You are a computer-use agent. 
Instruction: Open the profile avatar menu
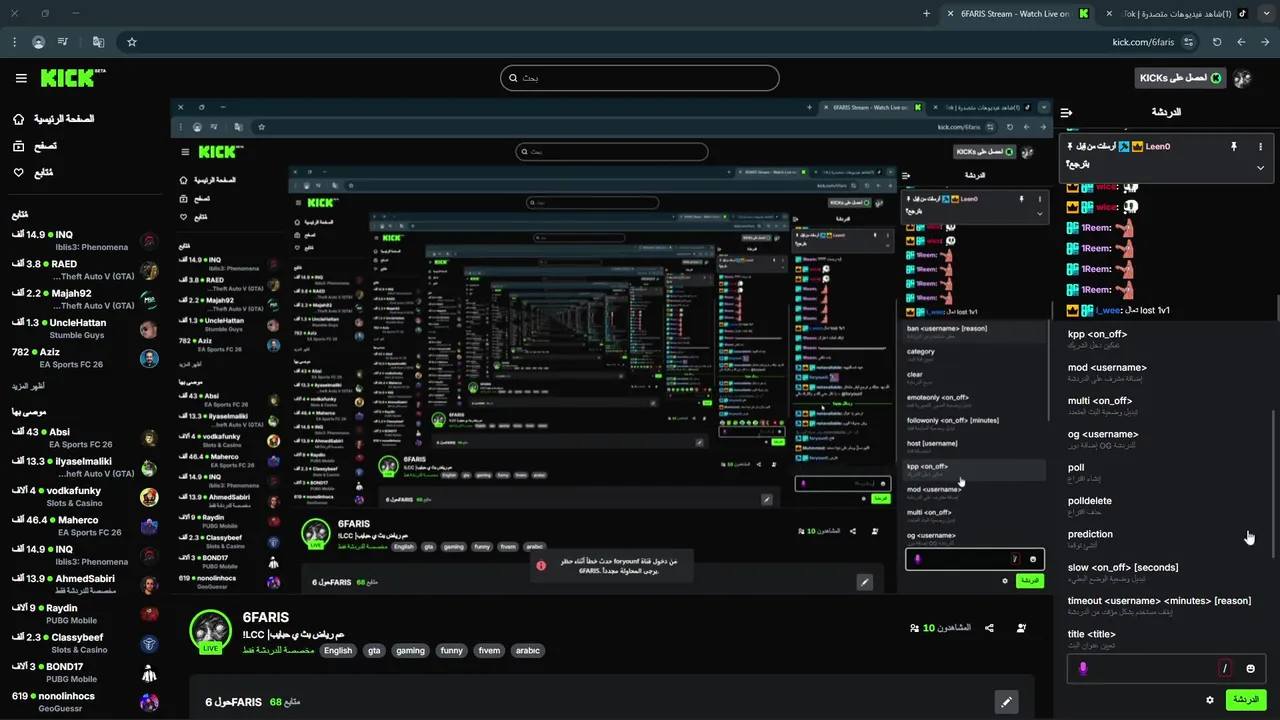click(1243, 78)
